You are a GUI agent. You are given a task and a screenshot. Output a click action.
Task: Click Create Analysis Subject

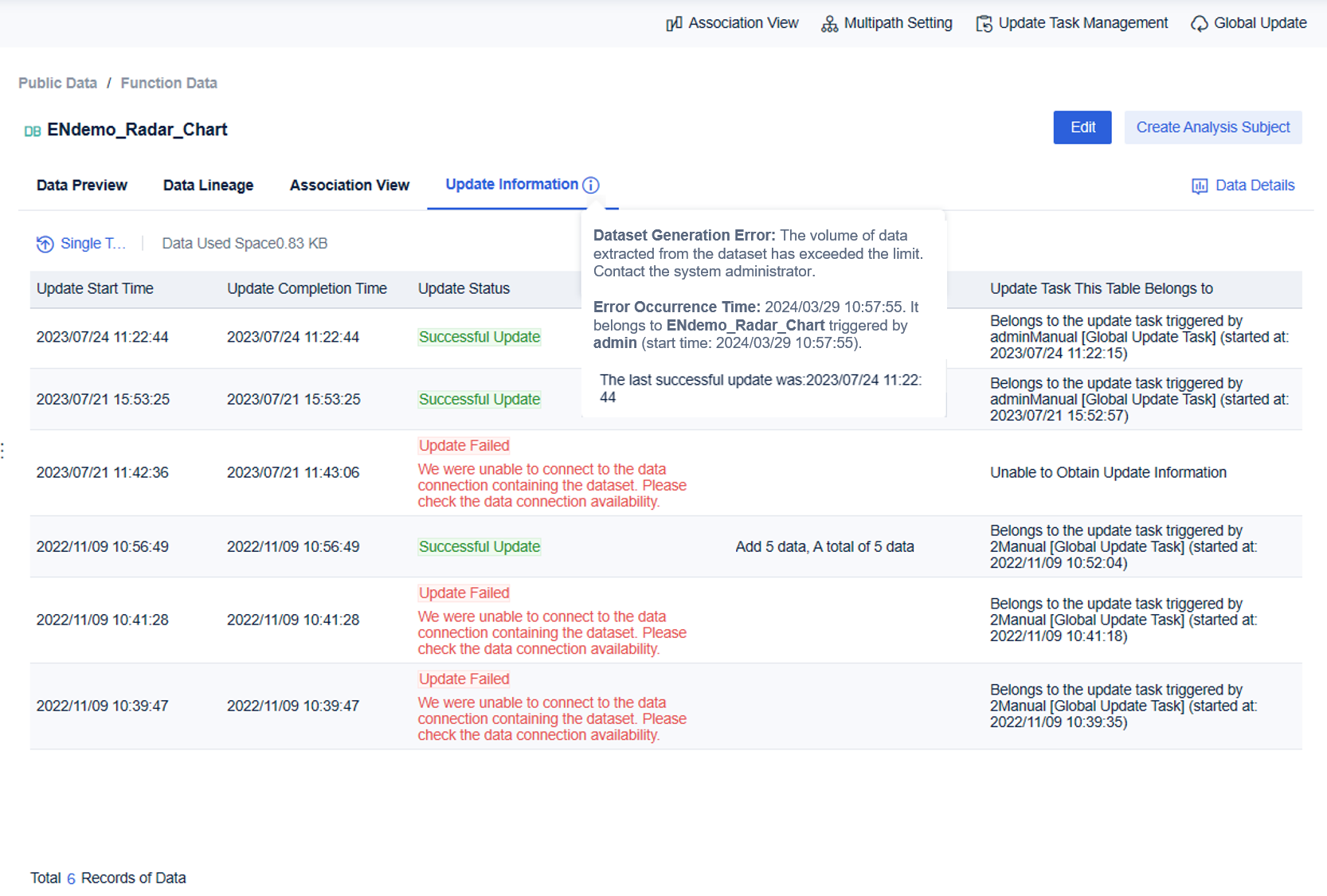tap(1212, 127)
